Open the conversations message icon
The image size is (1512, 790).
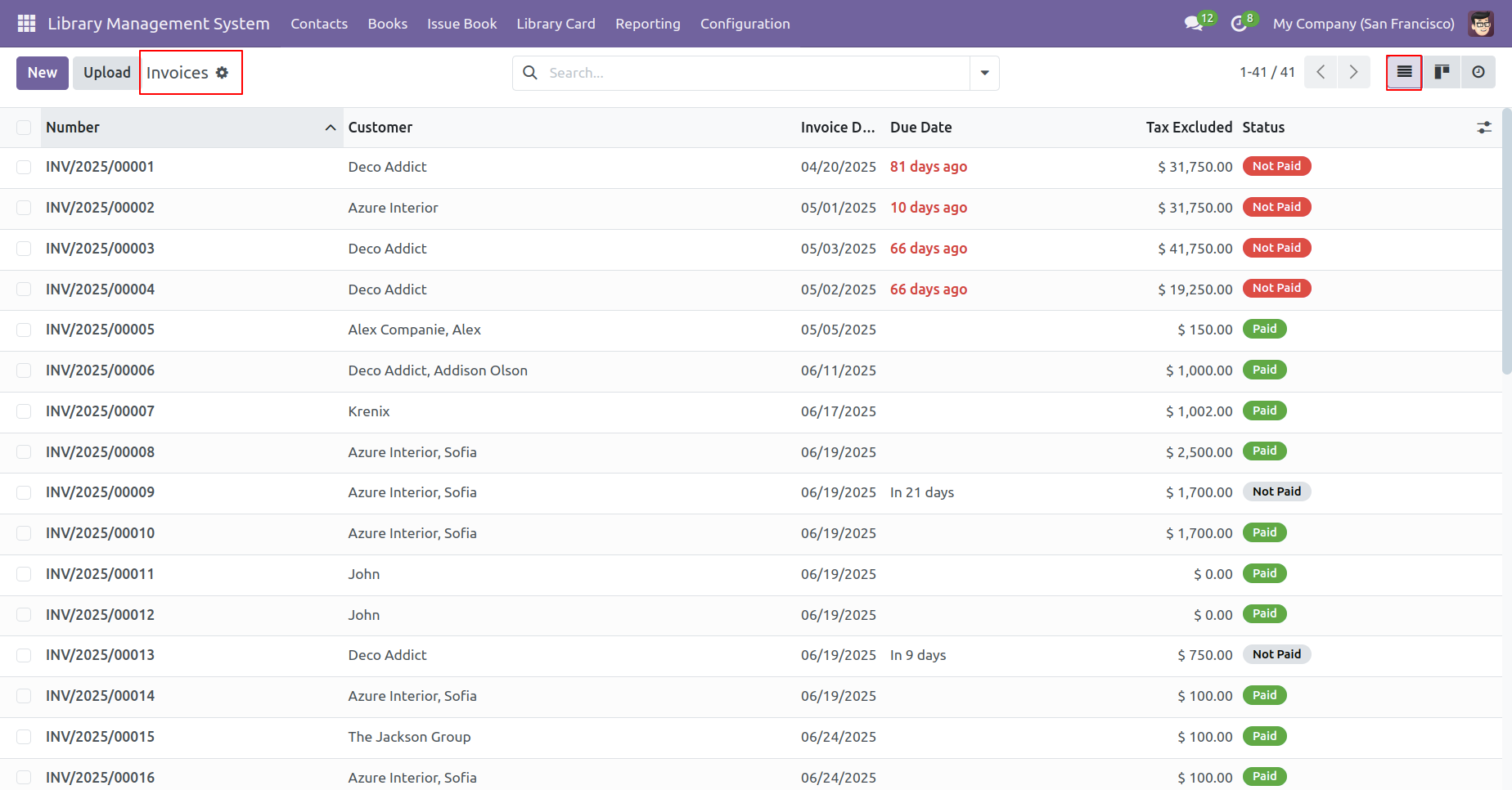1194,24
